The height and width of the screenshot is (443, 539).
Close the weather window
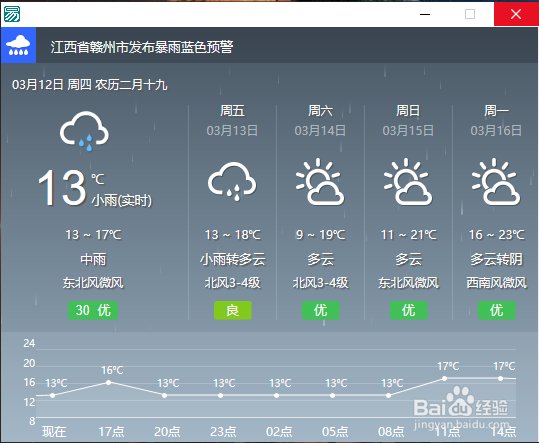[516, 14]
